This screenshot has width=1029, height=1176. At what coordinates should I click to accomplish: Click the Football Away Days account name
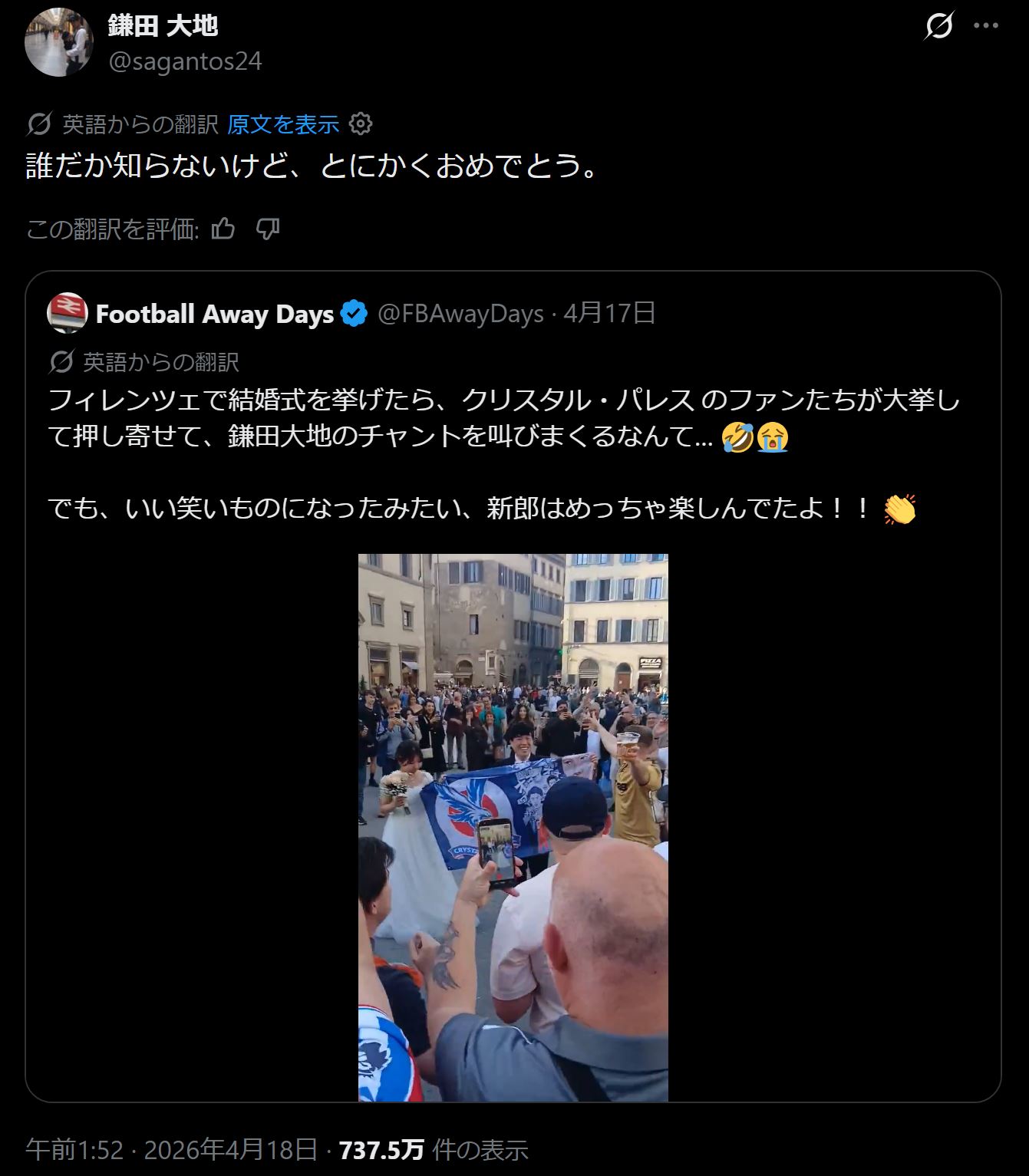pyautogui.click(x=215, y=314)
